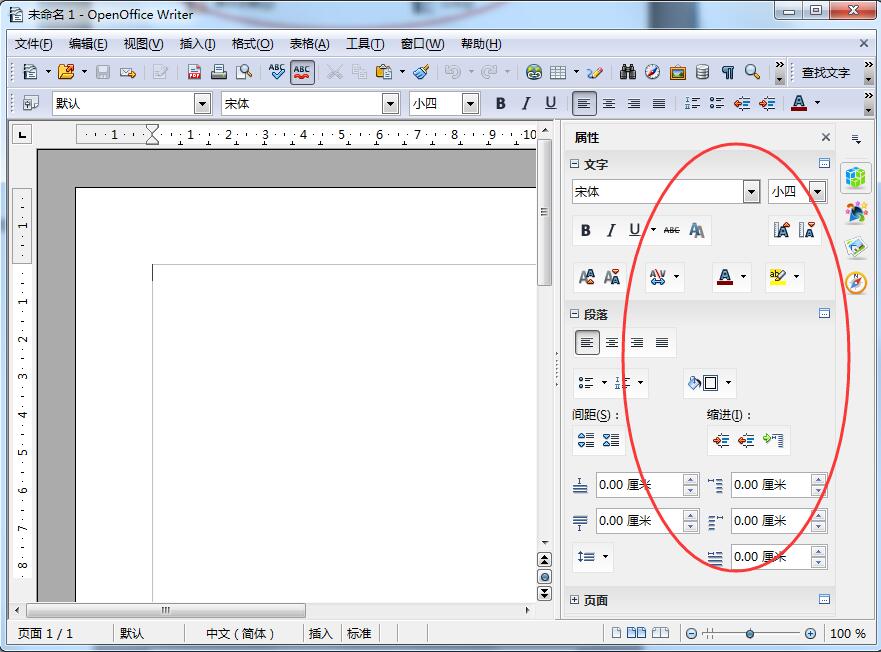Show formatting marks with the pilcrow icon
The image size is (881, 652).
coord(727,72)
